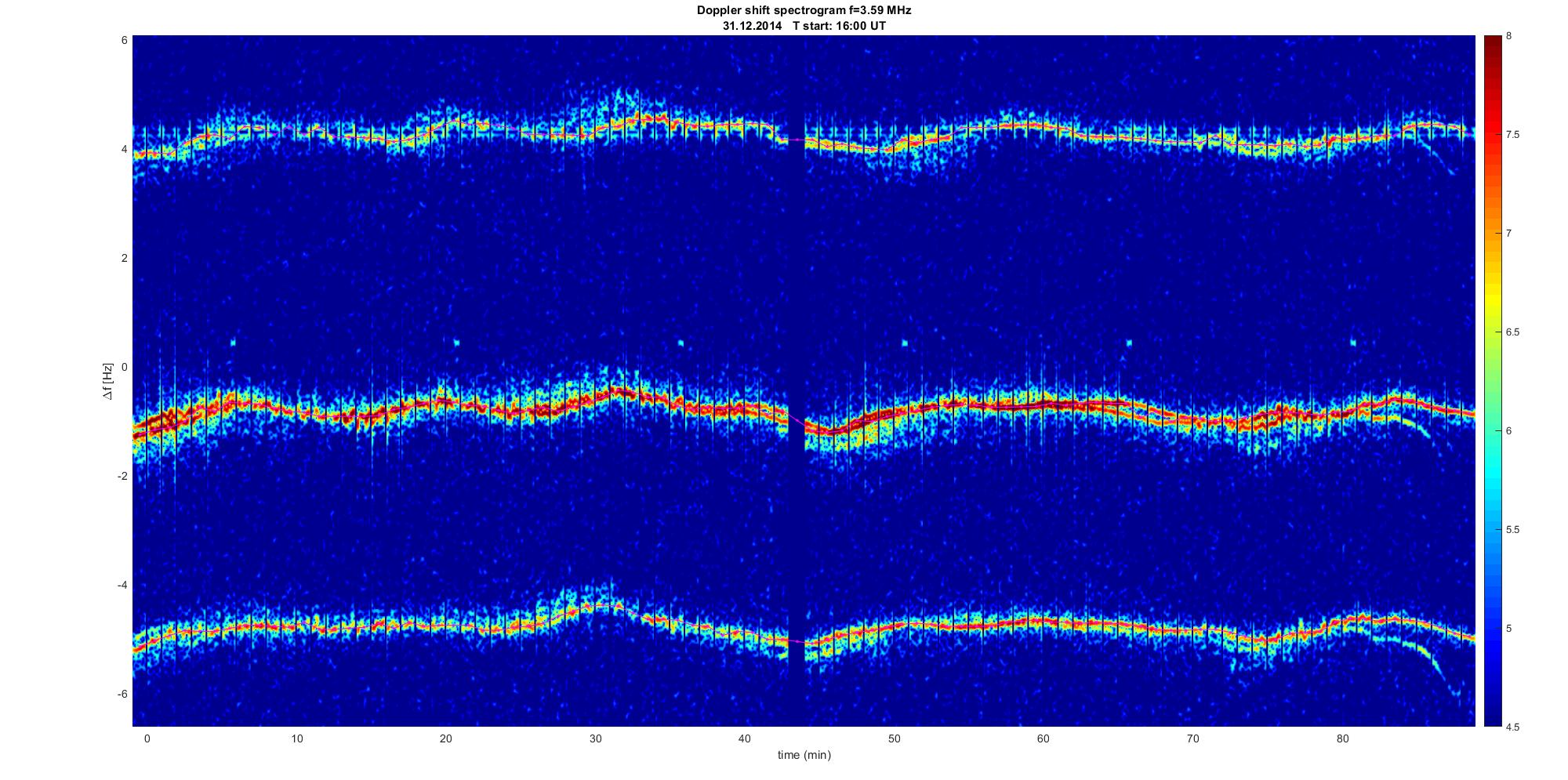Click the x-axis tick label 0
1568x780 pixels.
click(147, 739)
